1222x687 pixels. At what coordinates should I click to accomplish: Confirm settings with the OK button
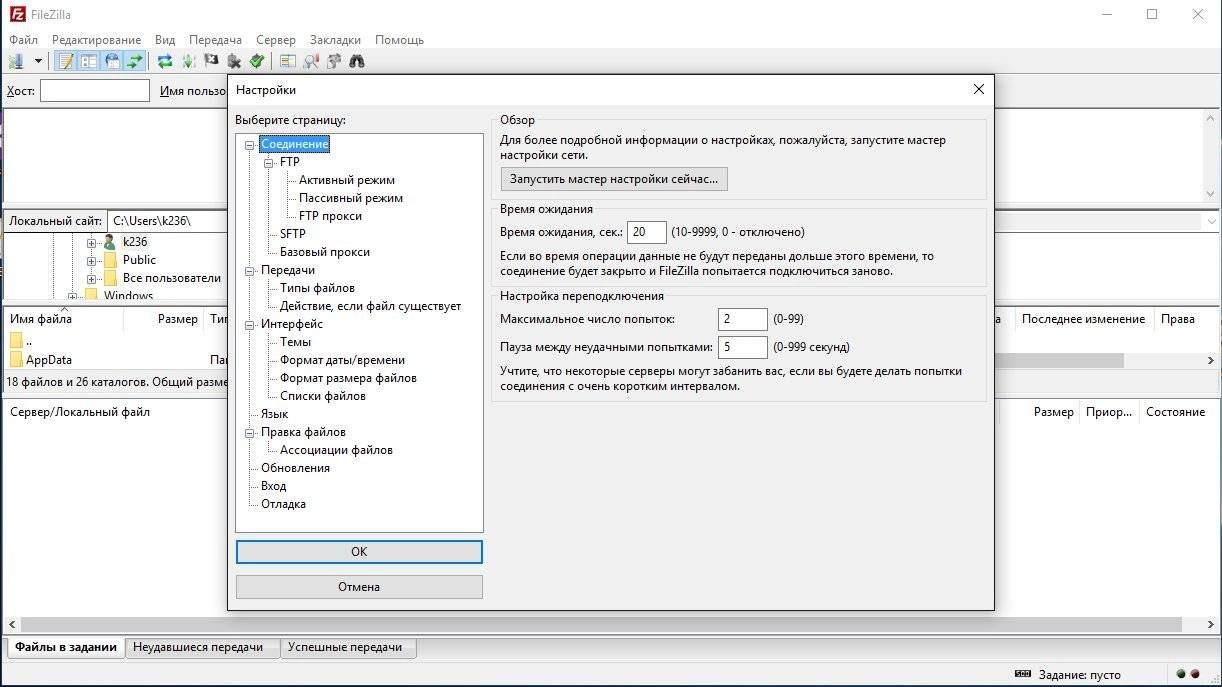tap(359, 552)
